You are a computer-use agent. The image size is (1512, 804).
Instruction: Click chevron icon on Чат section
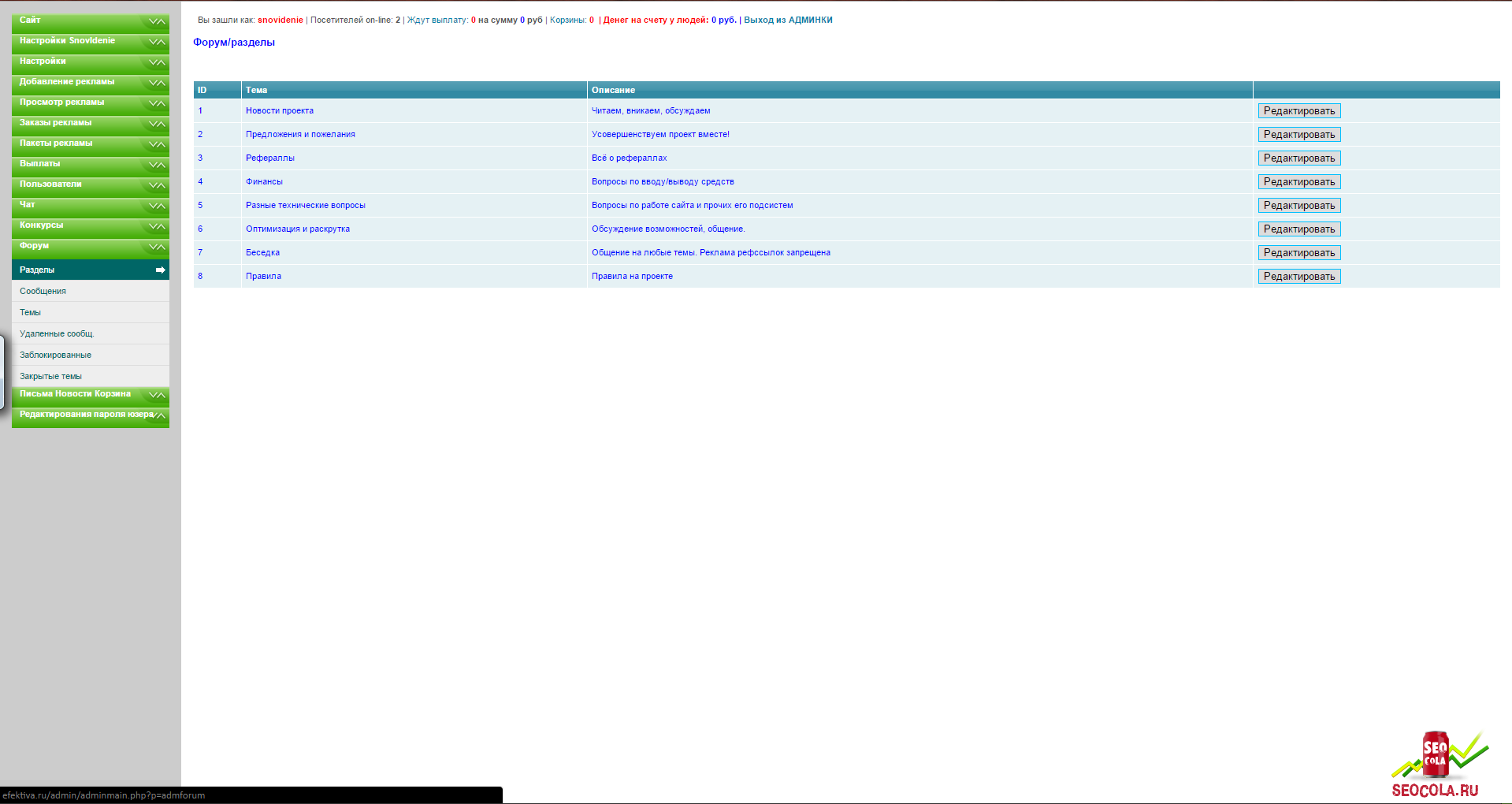(157, 206)
